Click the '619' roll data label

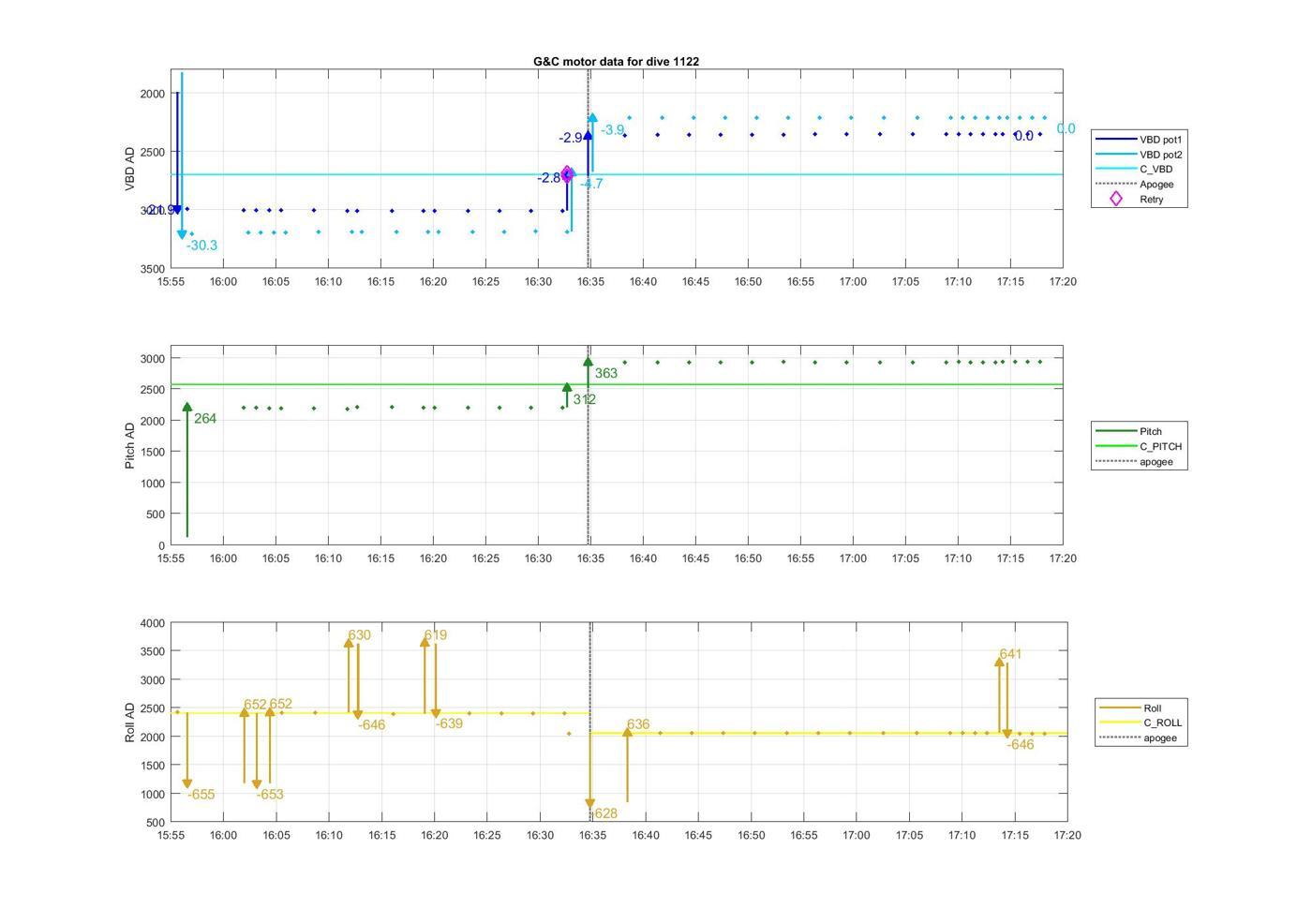pyautogui.click(x=436, y=635)
